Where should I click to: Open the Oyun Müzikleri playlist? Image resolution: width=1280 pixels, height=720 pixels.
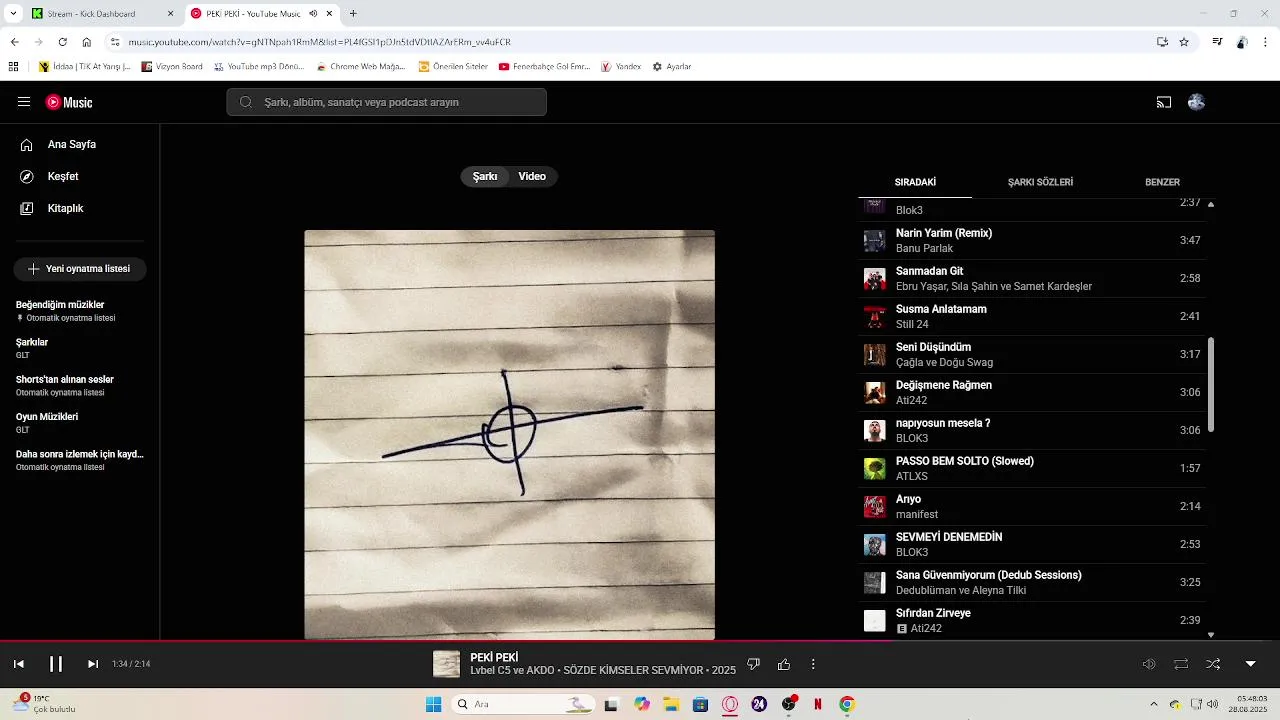click(80, 422)
